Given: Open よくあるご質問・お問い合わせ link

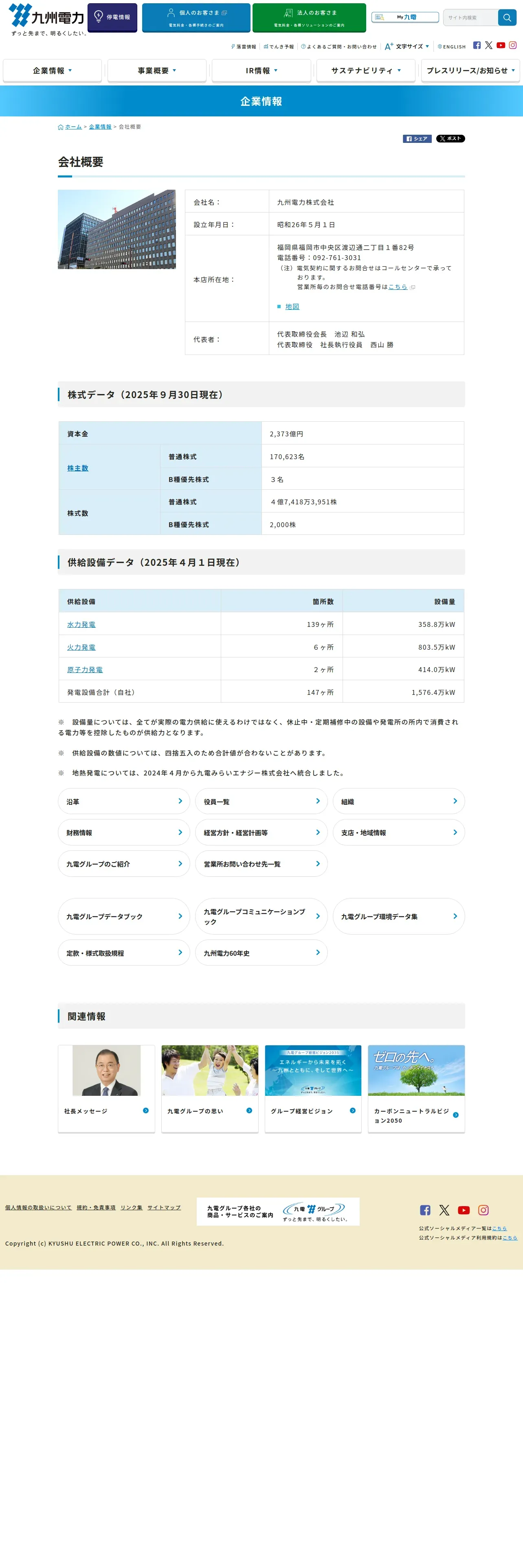Looking at the screenshot, I should [338, 46].
